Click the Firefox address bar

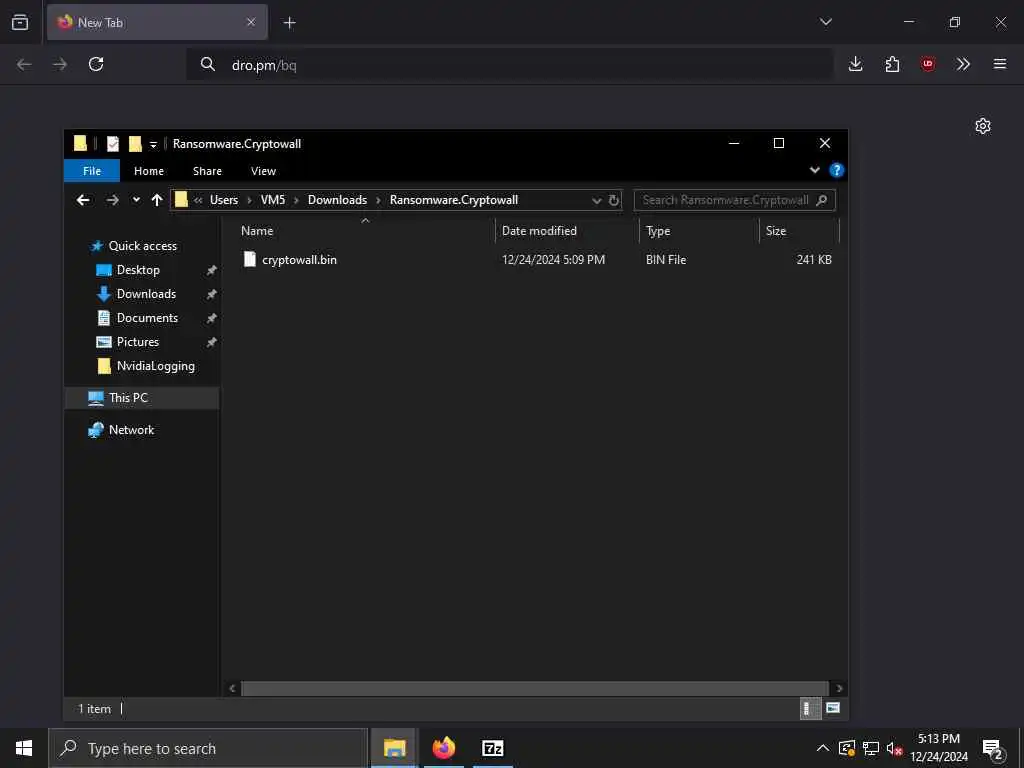(x=509, y=65)
